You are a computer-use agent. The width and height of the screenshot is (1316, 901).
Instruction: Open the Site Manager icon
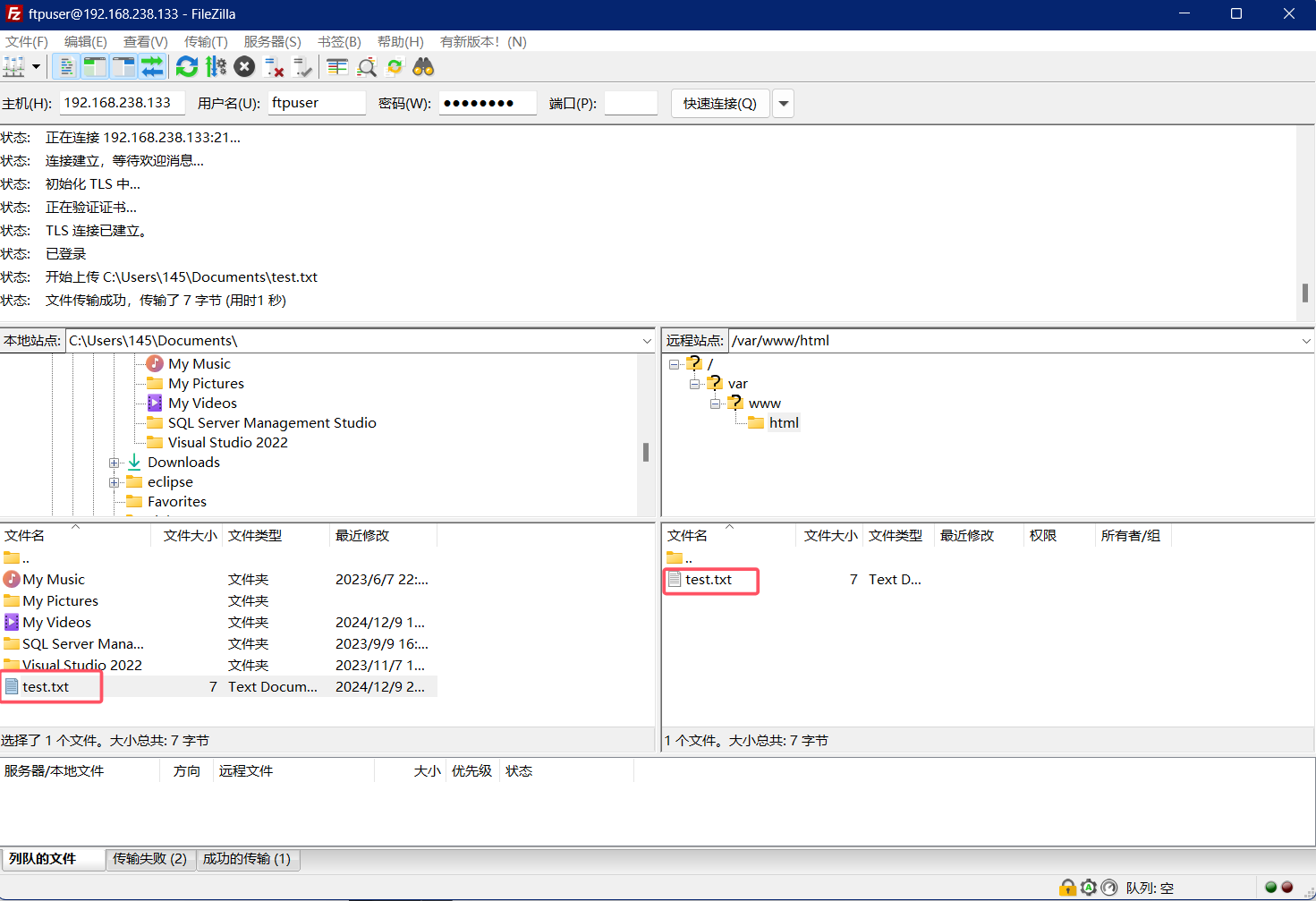click(x=14, y=67)
